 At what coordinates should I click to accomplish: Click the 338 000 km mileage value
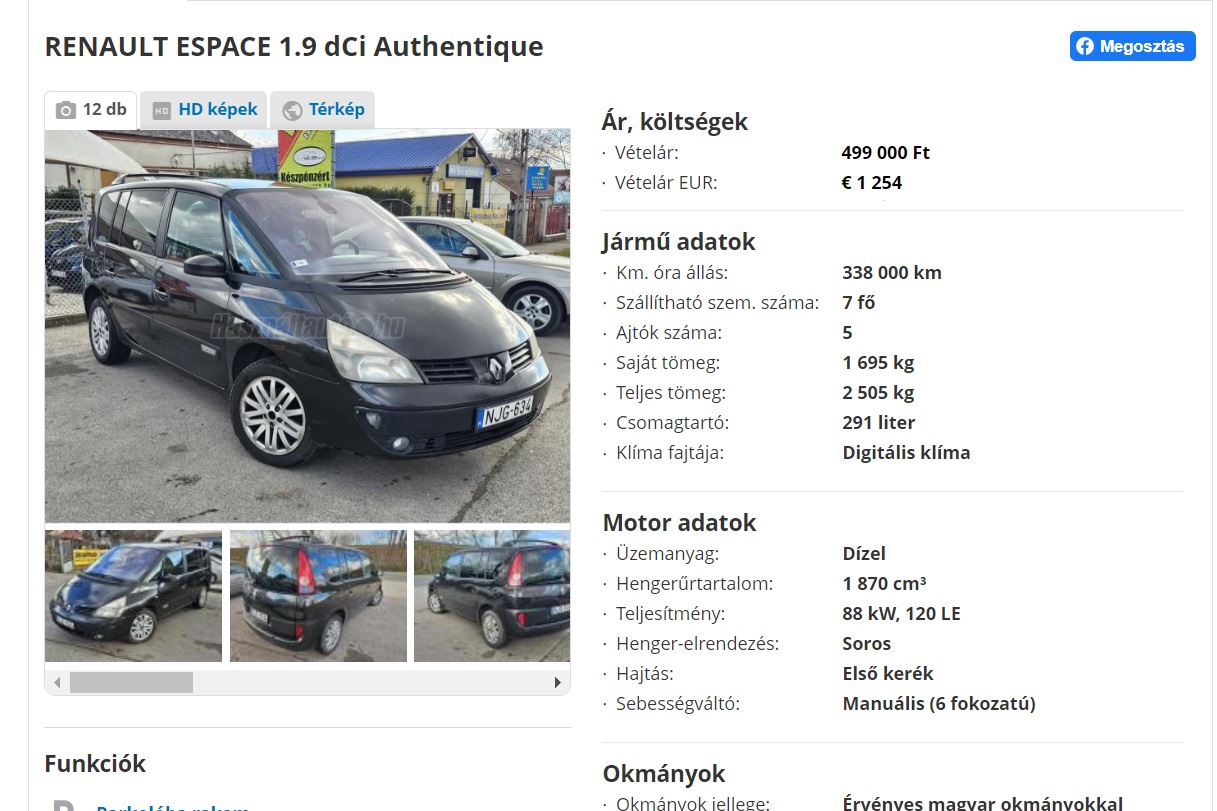tap(892, 273)
